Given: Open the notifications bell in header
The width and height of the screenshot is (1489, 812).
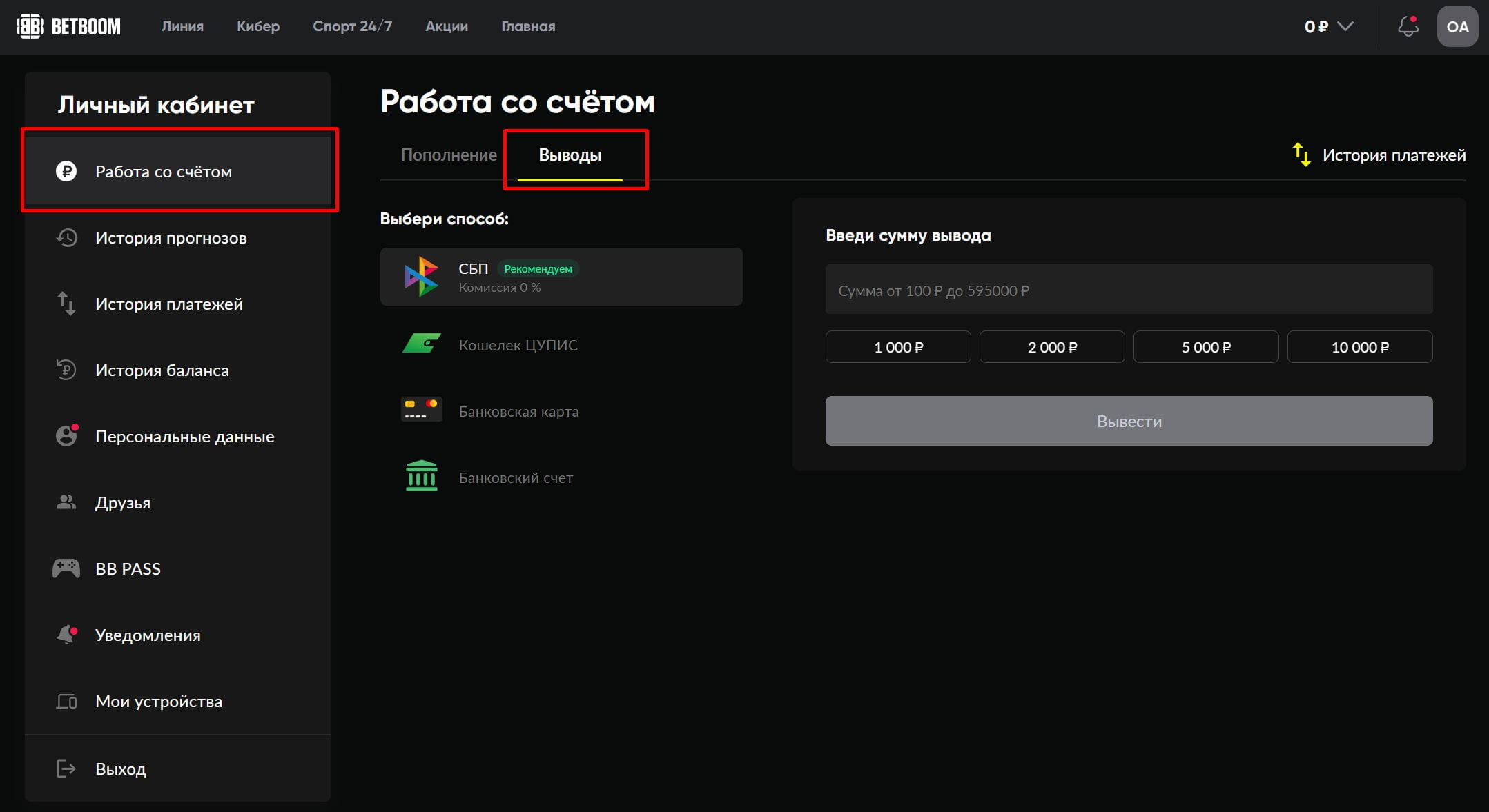Looking at the screenshot, I should pos(1408,26).
